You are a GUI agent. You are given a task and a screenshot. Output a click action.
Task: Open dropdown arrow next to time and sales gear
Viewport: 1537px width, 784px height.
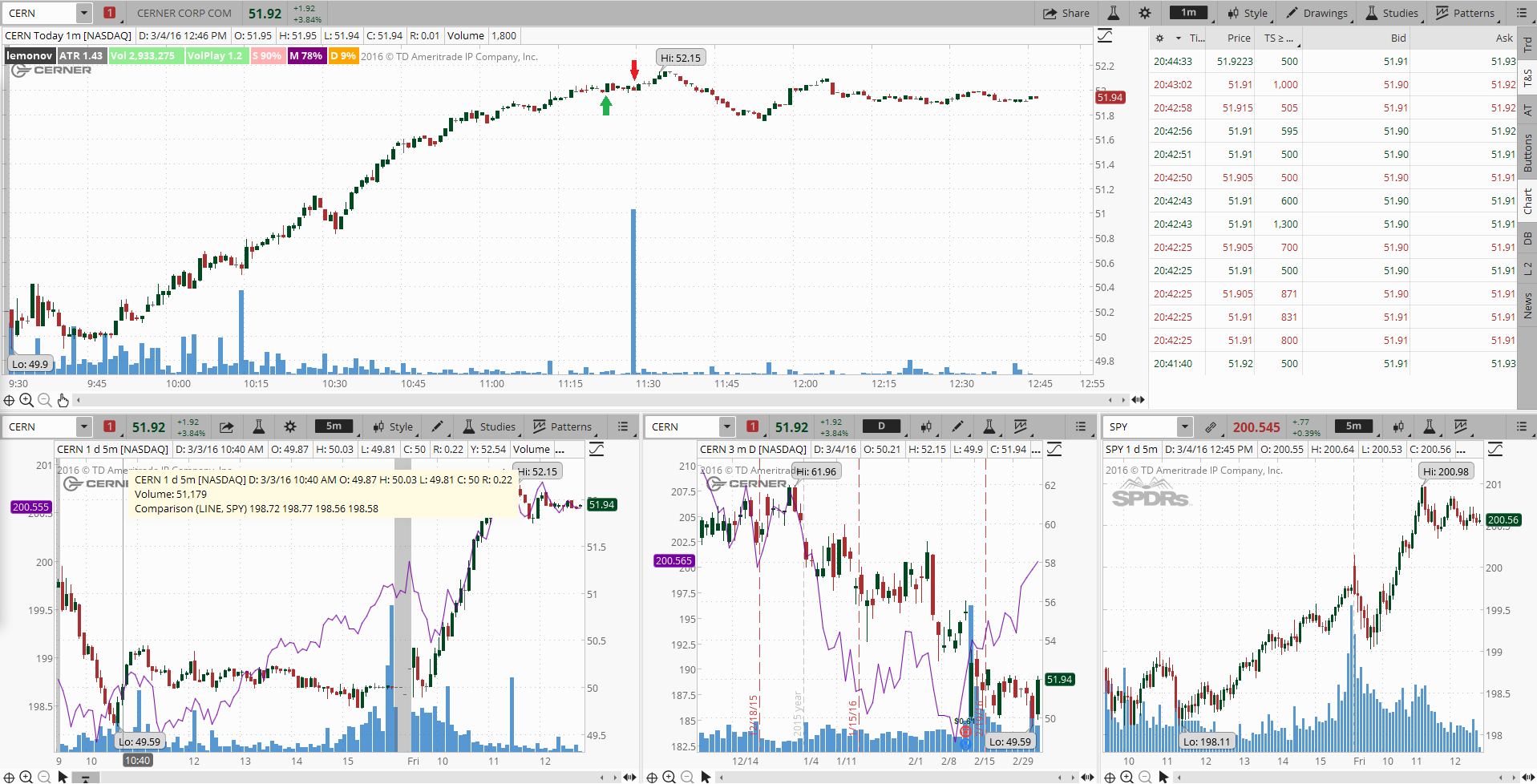(x=1179, y=38)
